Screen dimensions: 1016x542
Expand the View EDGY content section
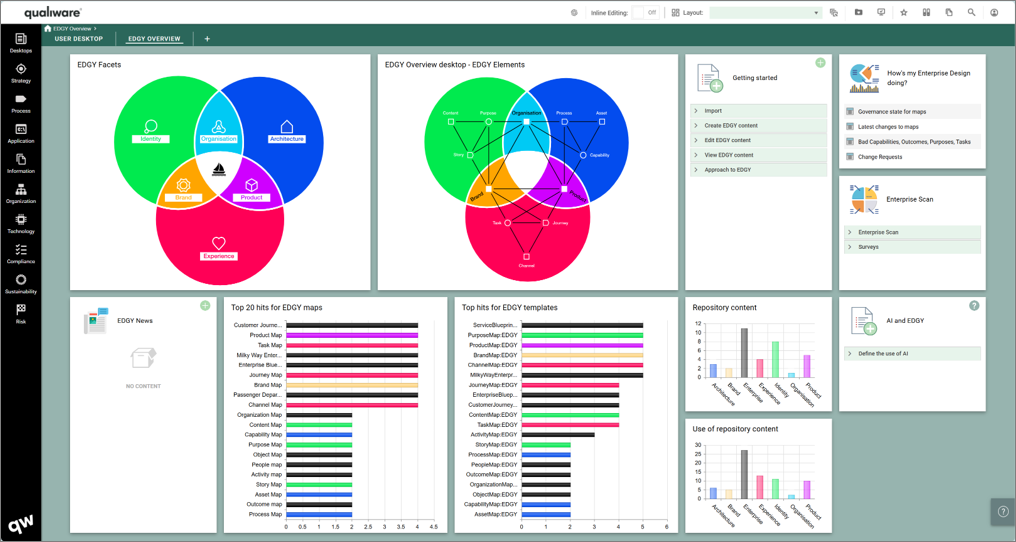point(759,155)
